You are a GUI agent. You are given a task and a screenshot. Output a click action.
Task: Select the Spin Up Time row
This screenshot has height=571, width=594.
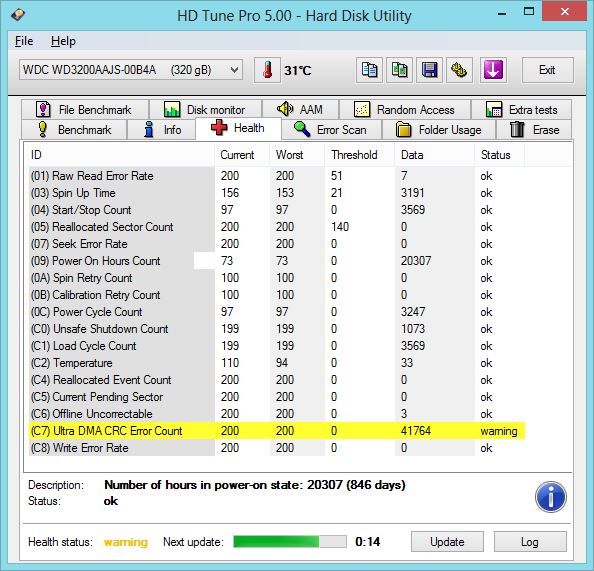click(x=277, y=193)
